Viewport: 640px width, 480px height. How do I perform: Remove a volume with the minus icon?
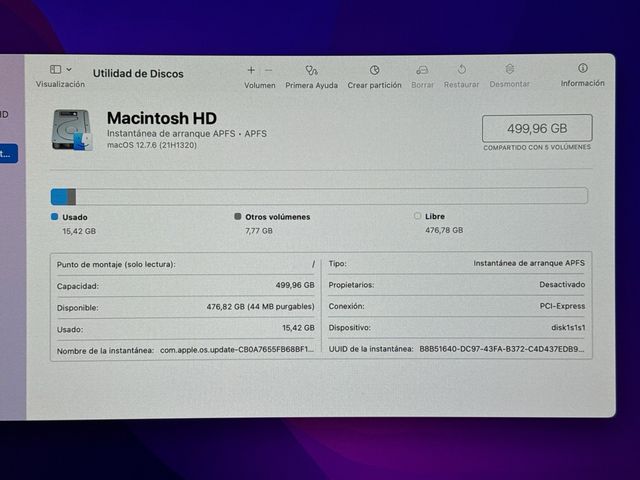tap(269, 70)
